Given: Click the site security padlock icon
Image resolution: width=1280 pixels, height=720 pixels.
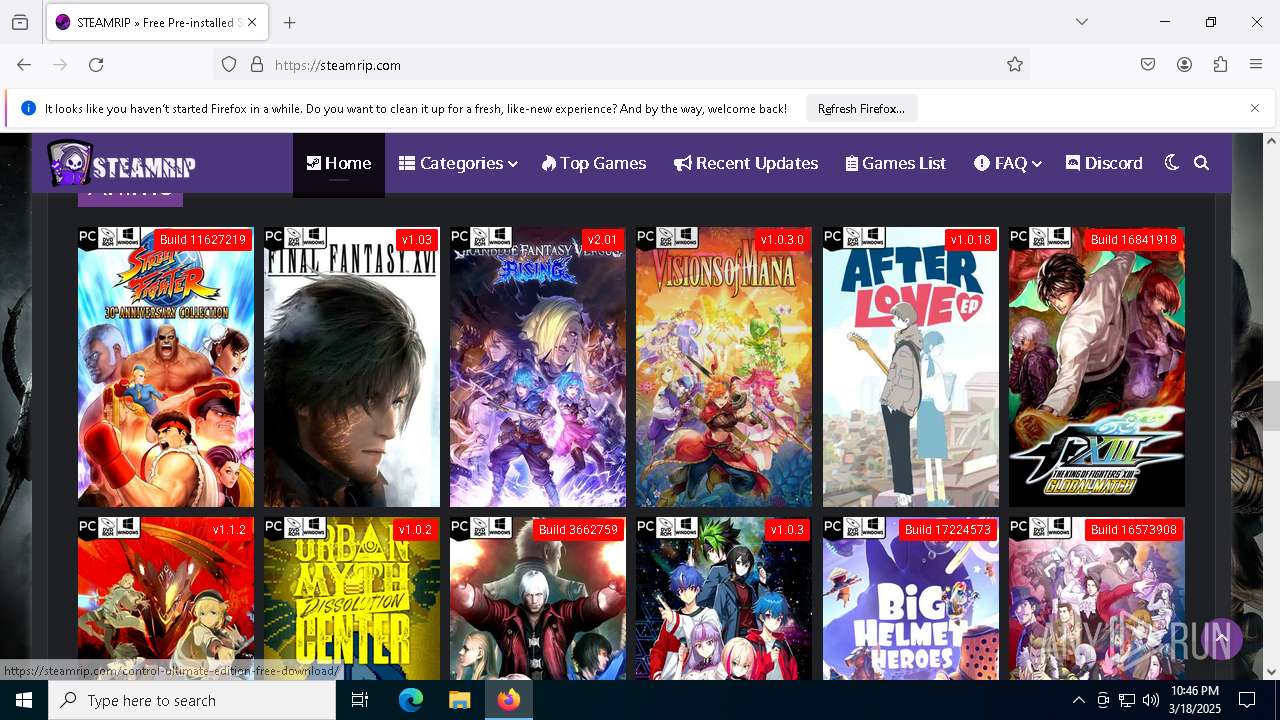Looking at the screenshot, I should click(x=257, y=65).
